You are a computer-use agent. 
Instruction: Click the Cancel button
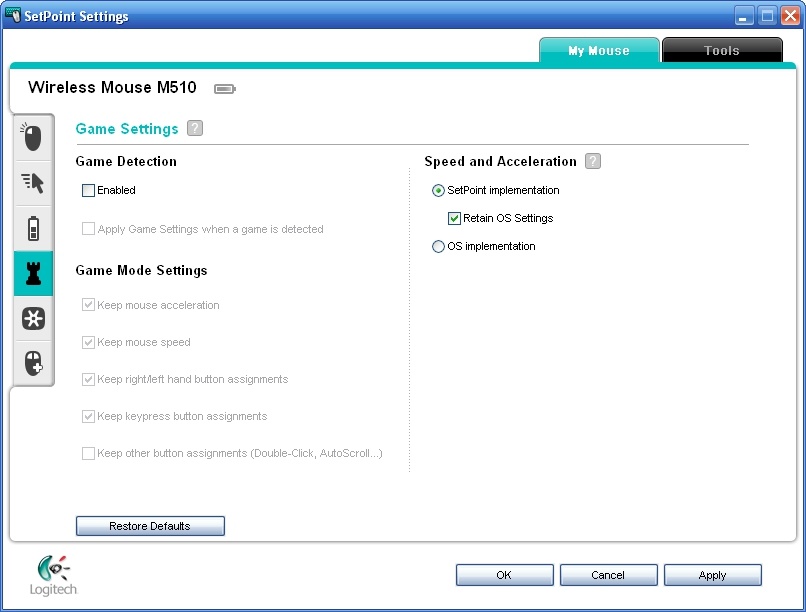608,575
